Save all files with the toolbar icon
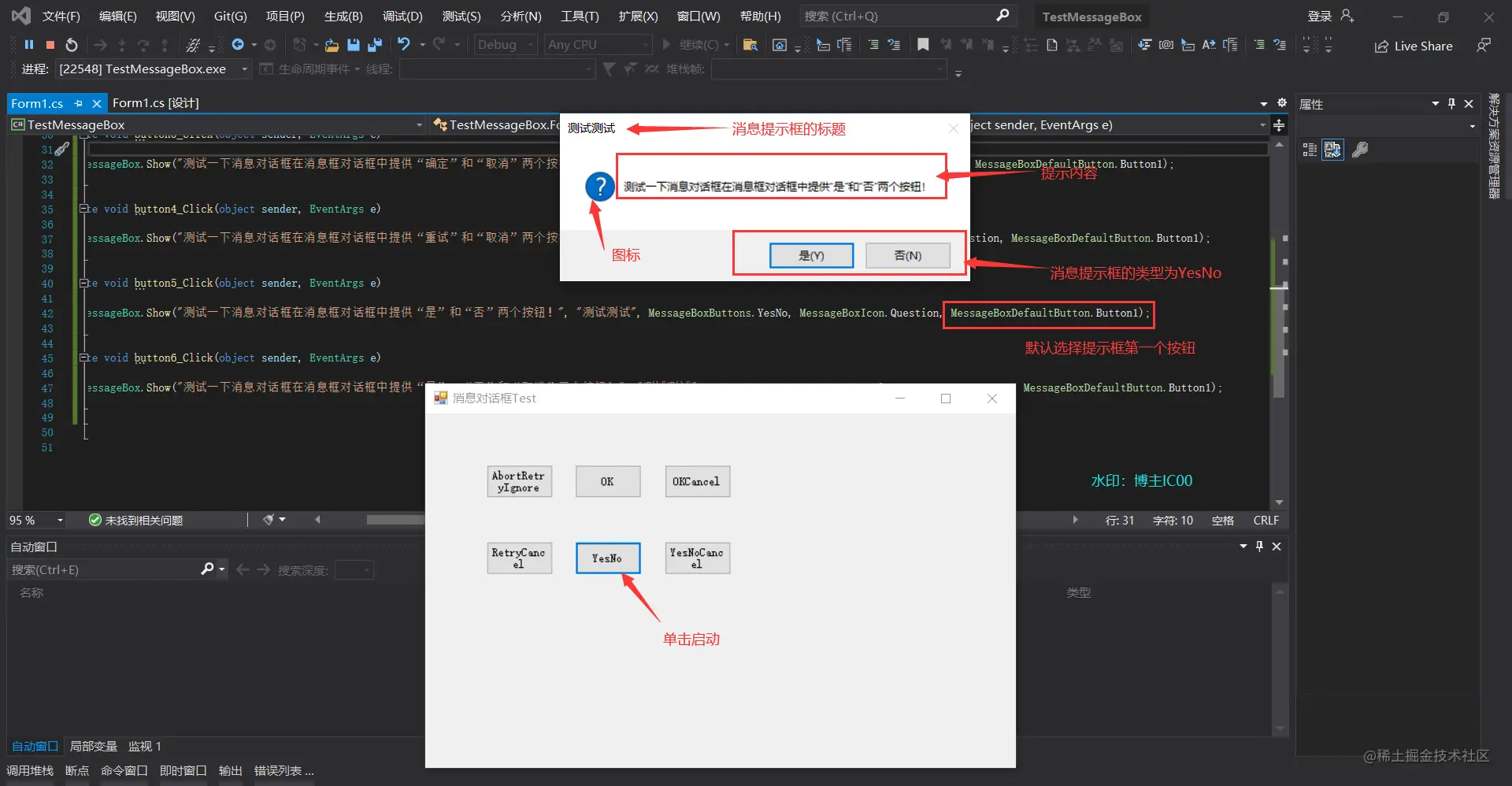The image size is (1512, 786). (x=375, y=45)
